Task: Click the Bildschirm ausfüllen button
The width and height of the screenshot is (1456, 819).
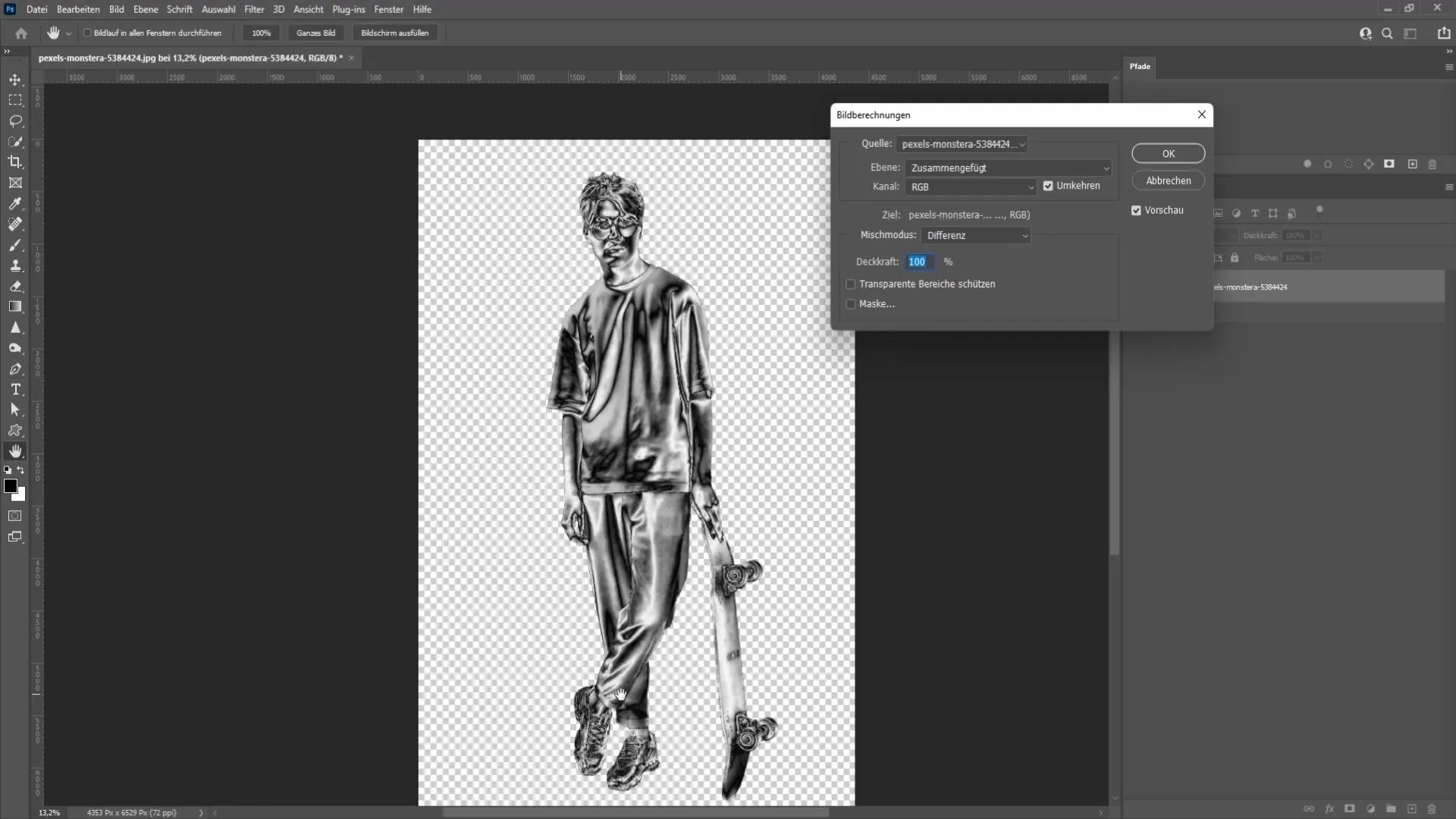Action: (x=394, y=33)
